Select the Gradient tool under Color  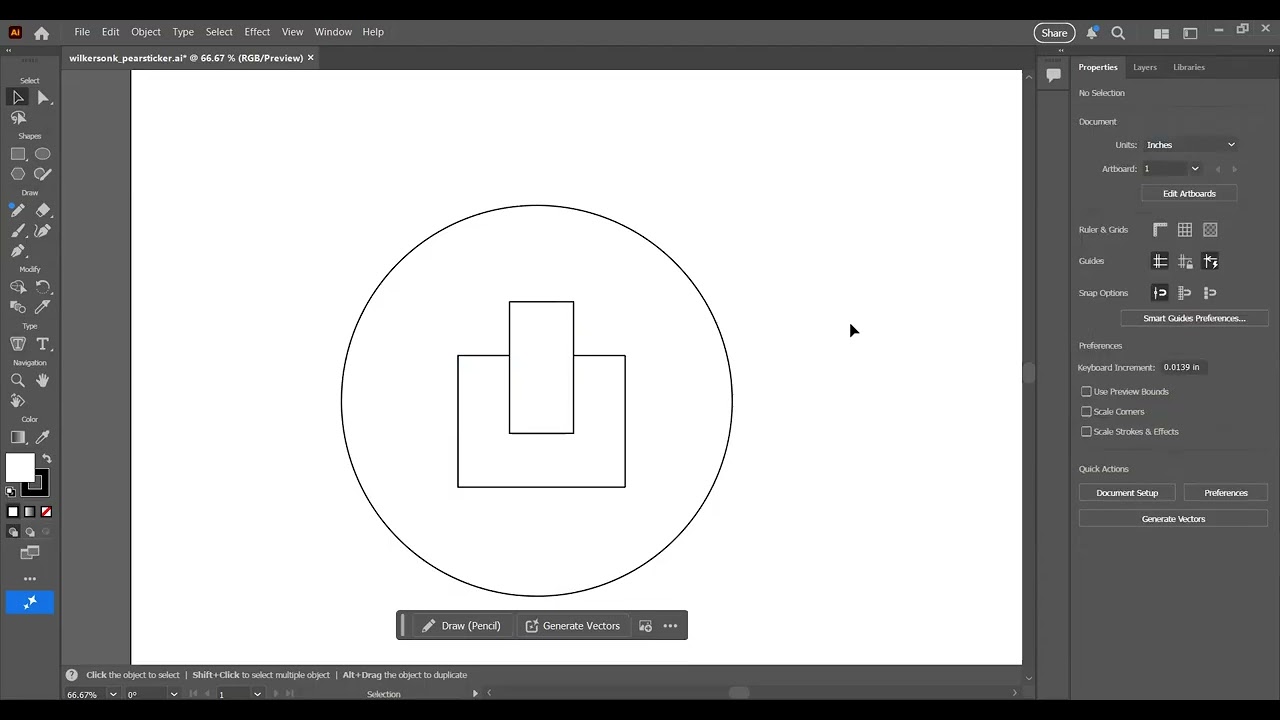tap(18, 437)
